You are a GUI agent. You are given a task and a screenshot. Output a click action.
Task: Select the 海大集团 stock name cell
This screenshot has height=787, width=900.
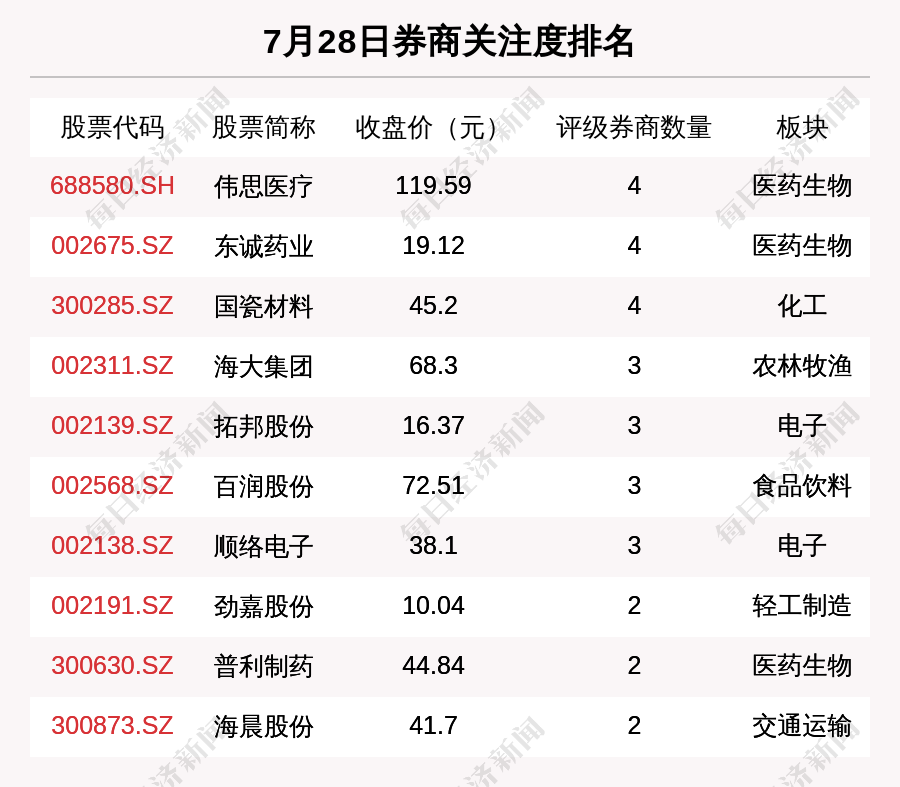click(x=264, y=366)
